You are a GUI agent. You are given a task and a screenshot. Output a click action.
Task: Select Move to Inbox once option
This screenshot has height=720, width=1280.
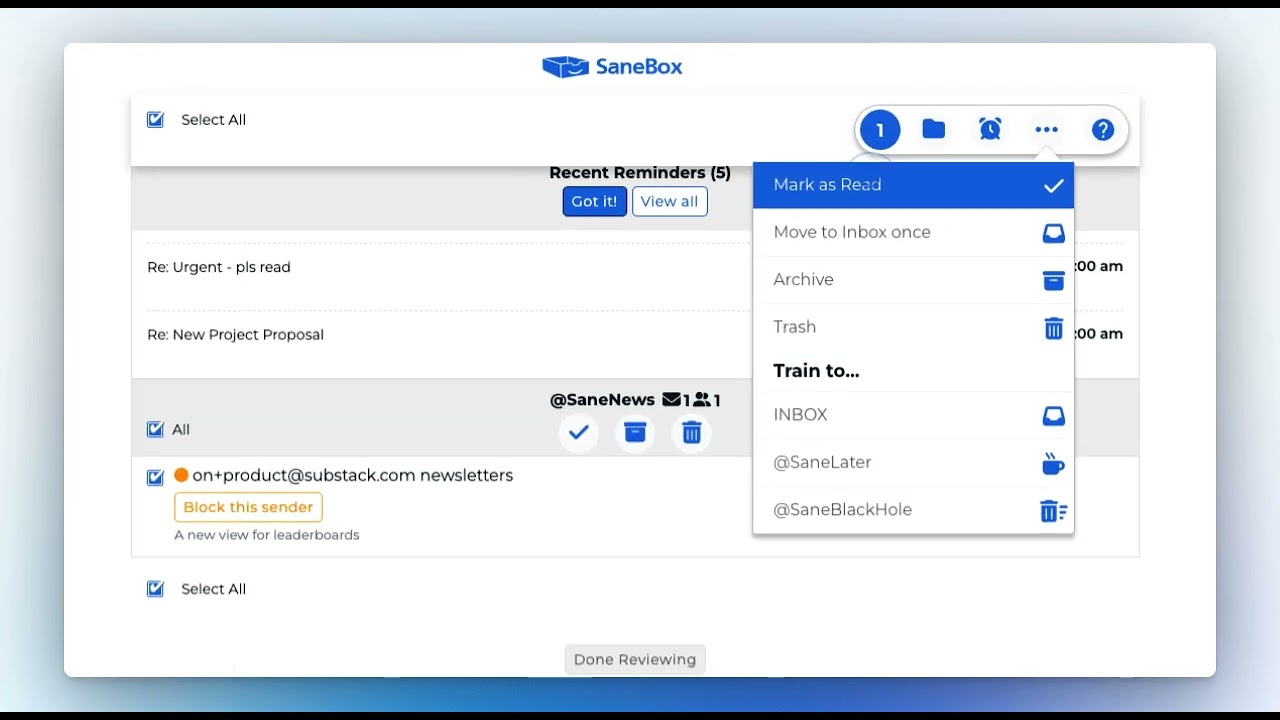pyautogui.click(x=913, y=232)
